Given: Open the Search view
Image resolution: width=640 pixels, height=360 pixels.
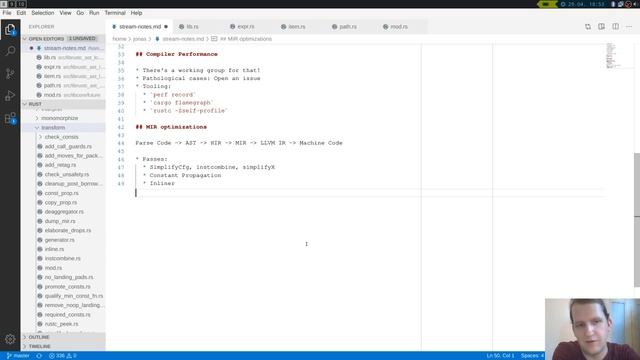Looking at the screenshot, I should (10, 51).
